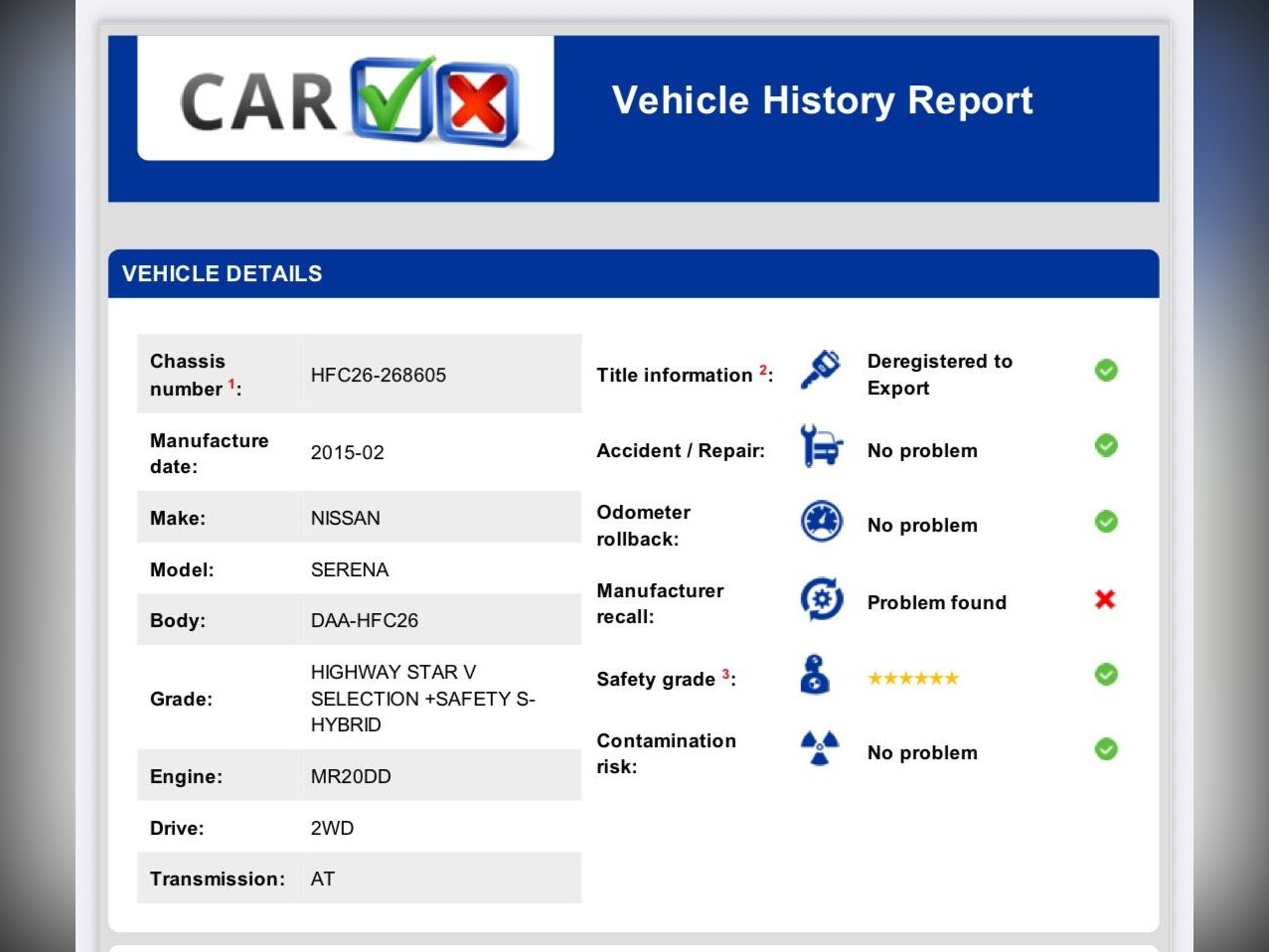Screen dimensions: 1269x952
Task: Click the Problem found recall status text
Action: (936, 602)
